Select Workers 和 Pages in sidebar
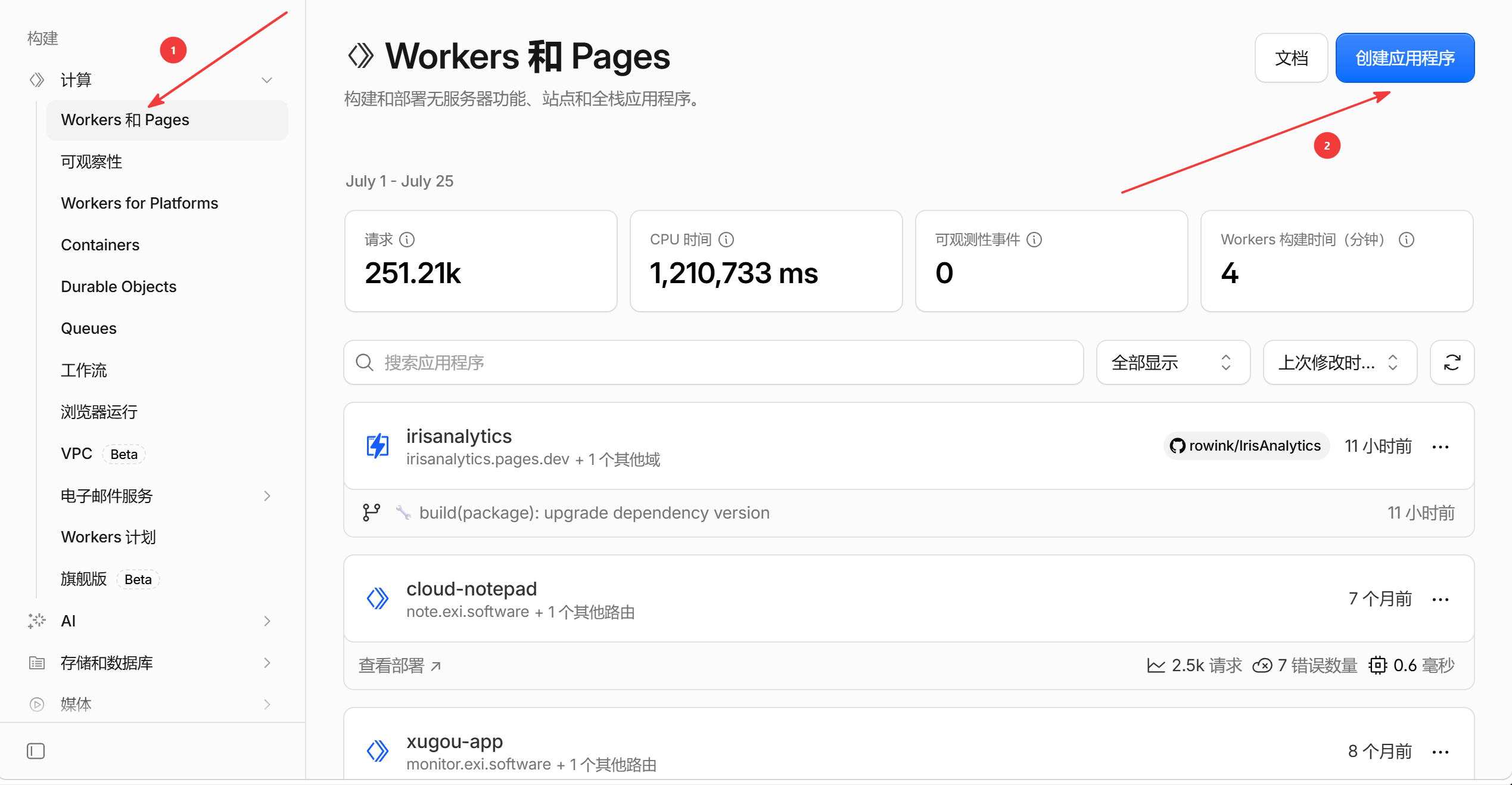This screenshot has width=1512, height=785. [167, 120]
